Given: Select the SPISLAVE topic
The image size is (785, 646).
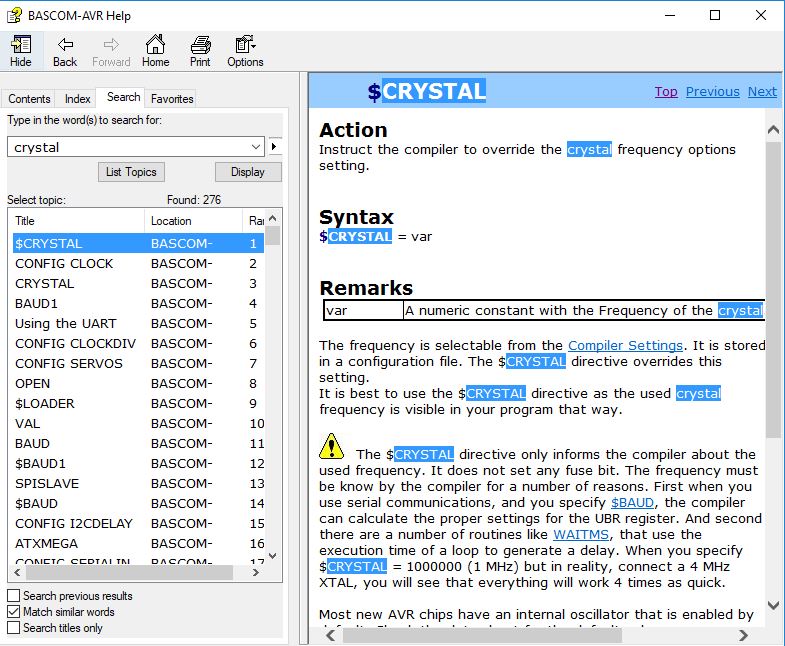Looking at the screenshot, I should click(x=137, y=484).
